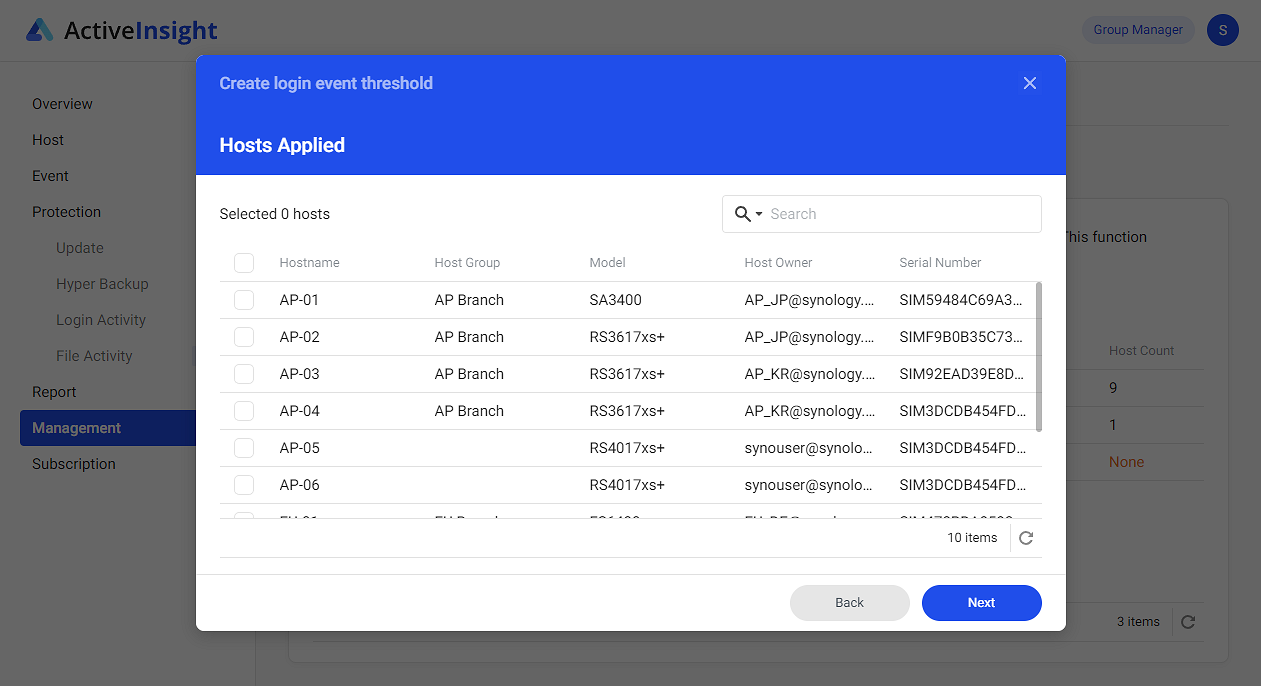Select host AP-01
Viewport: 1261px width, 686px height.
(244, 299)
